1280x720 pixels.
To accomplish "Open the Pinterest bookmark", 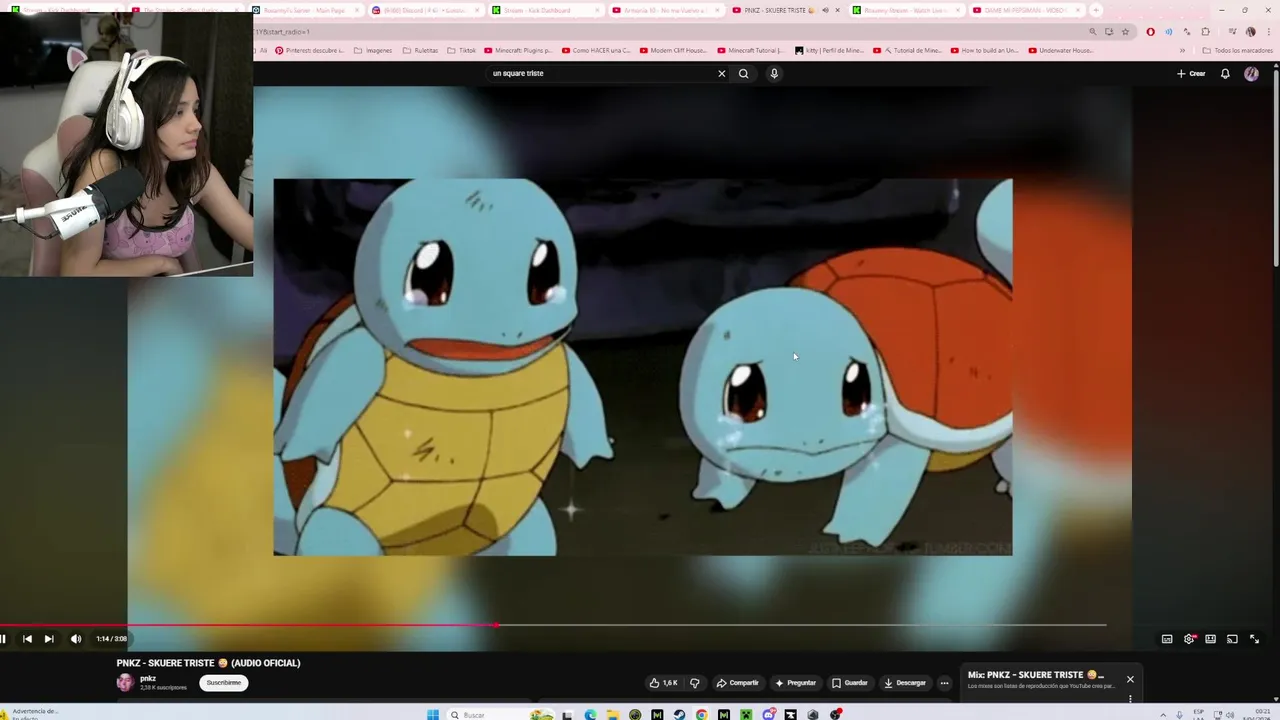I will tap(309, 50).
